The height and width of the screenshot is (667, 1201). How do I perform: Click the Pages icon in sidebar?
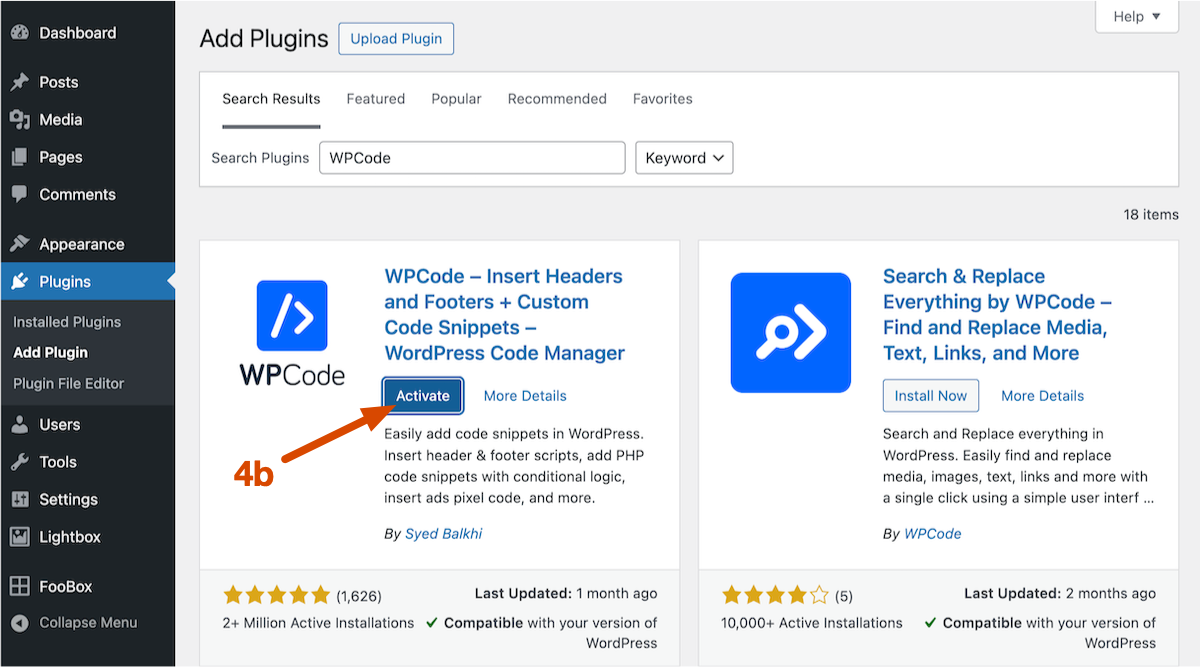[19, 157]
